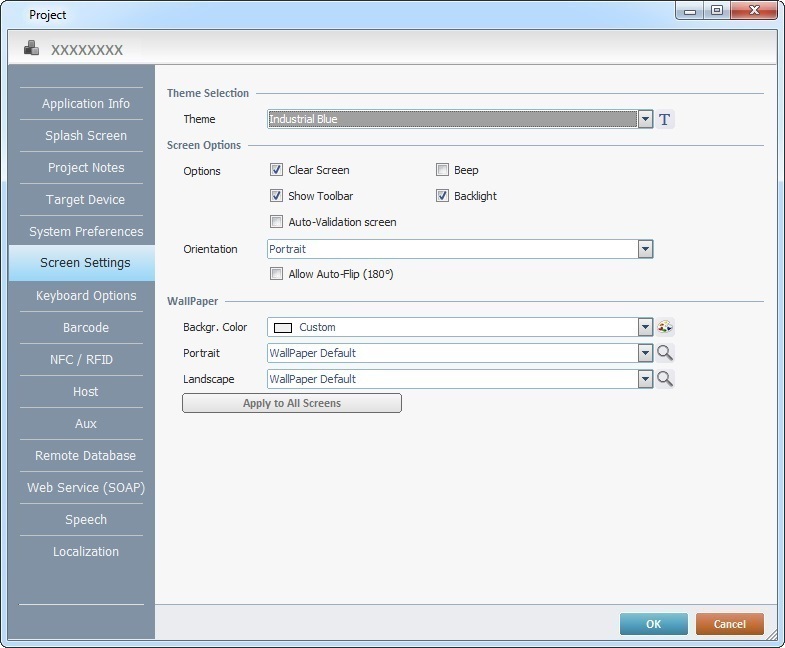Select the Screen Settings sidebar item

tap(82, 263)
